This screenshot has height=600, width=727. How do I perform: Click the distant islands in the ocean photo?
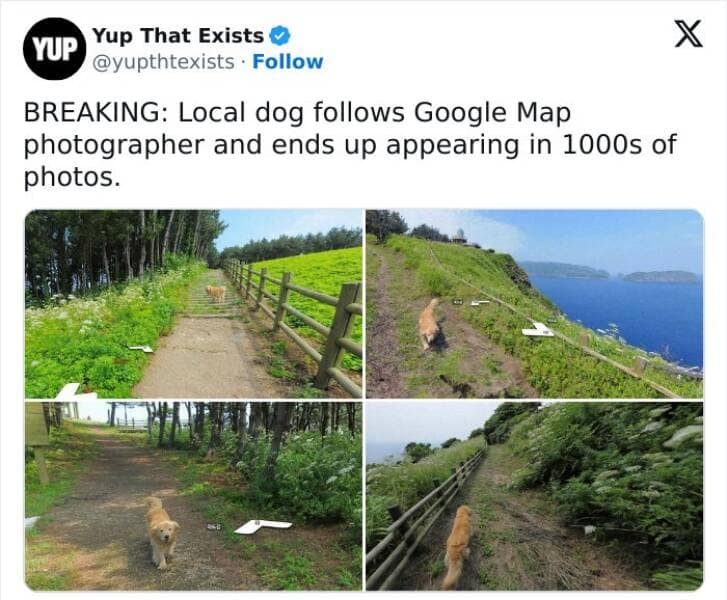pos(609,272)
